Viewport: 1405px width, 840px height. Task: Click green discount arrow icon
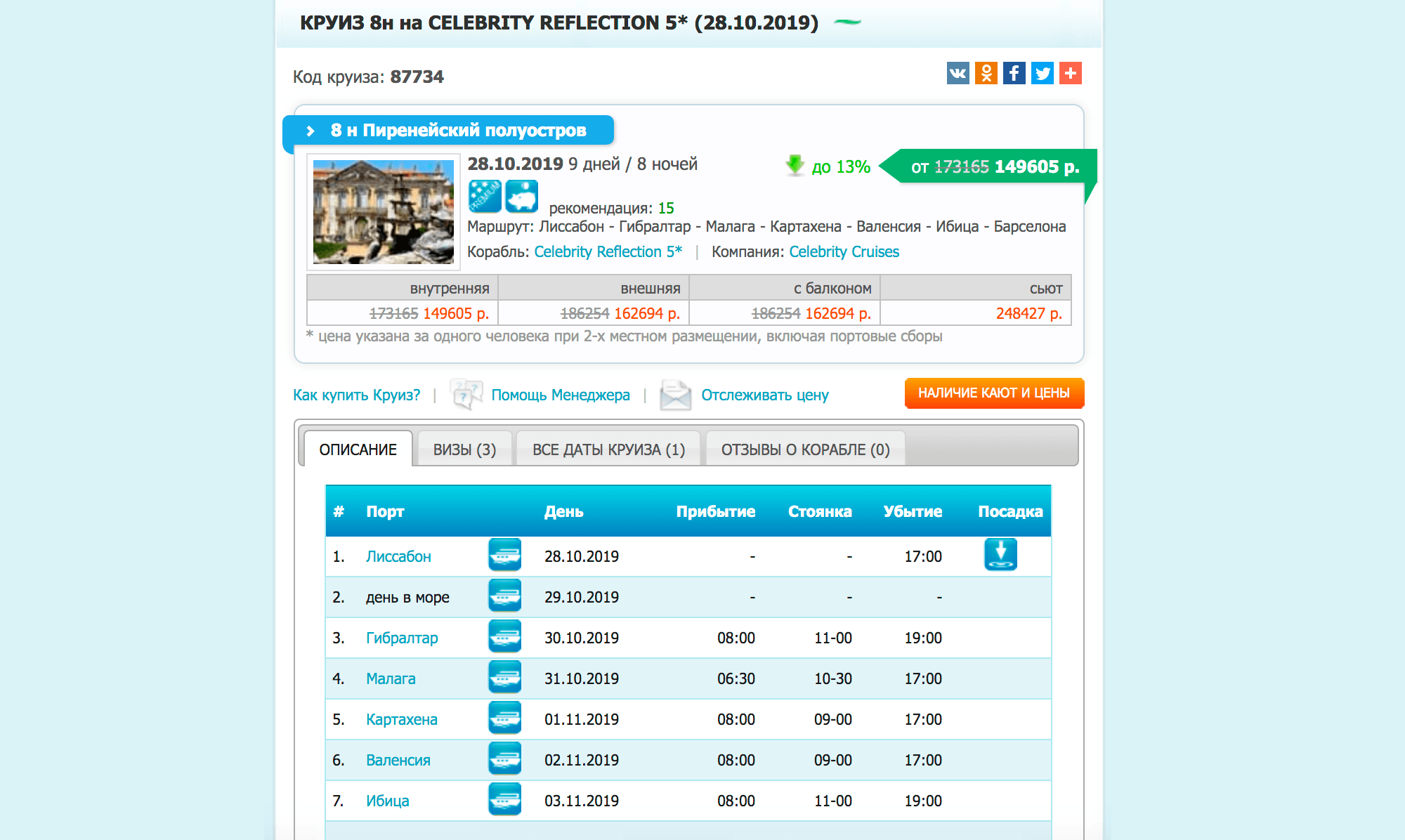tap(795, 166)
